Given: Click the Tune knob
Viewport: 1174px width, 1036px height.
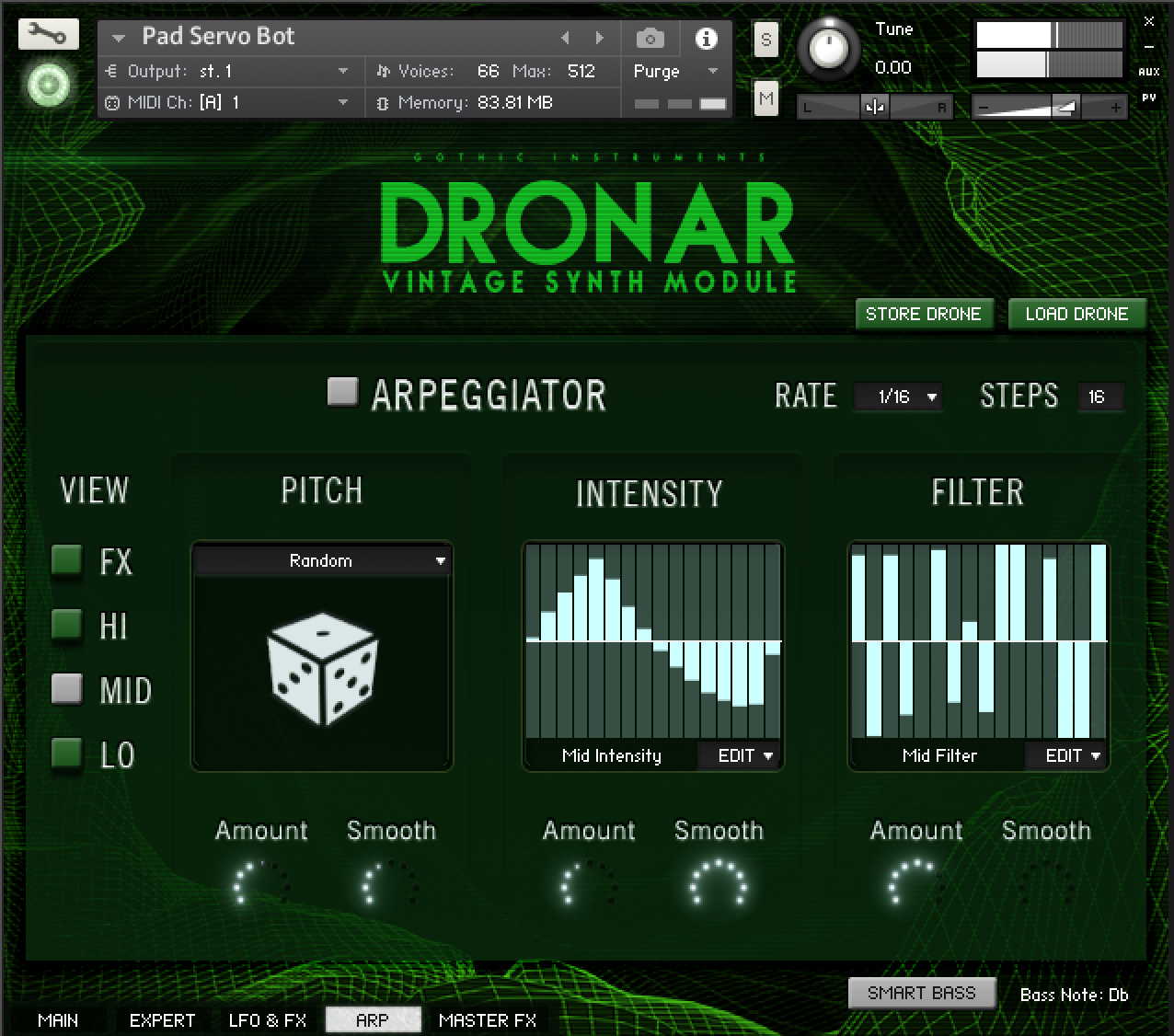Looking at the screenshot, I should tap(828, 49).
